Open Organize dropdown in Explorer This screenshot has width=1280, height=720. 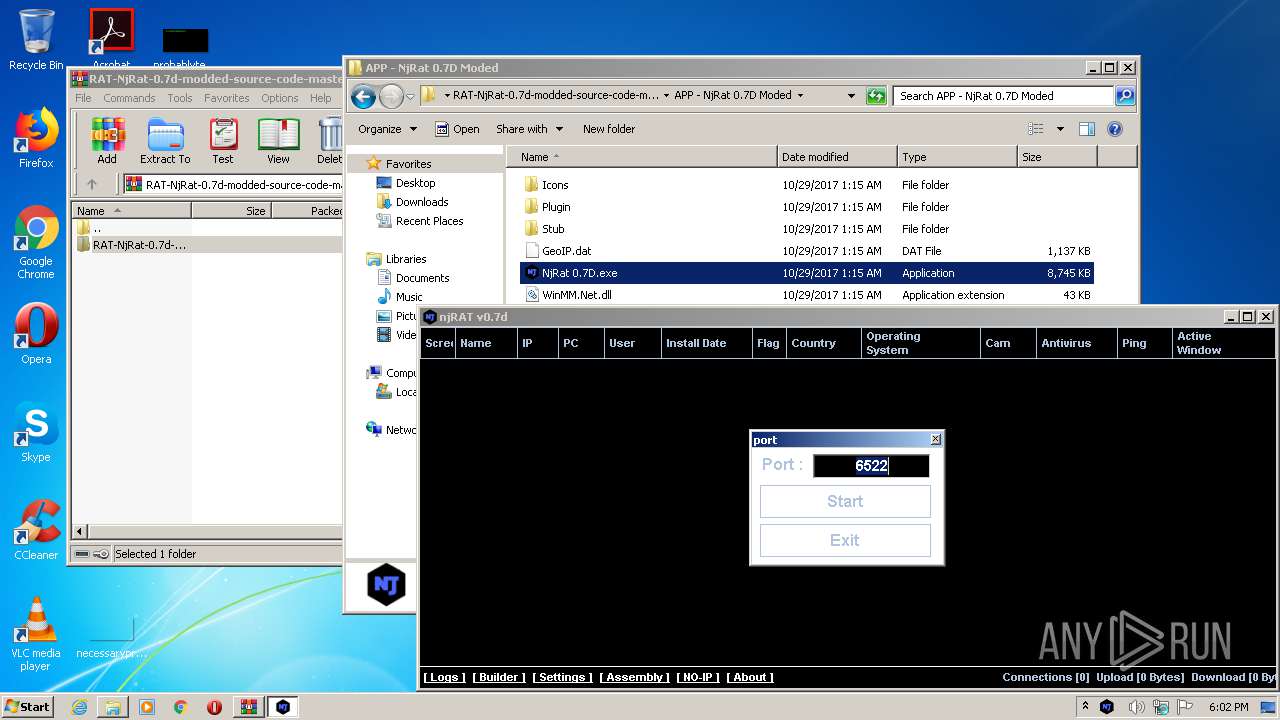388,129
